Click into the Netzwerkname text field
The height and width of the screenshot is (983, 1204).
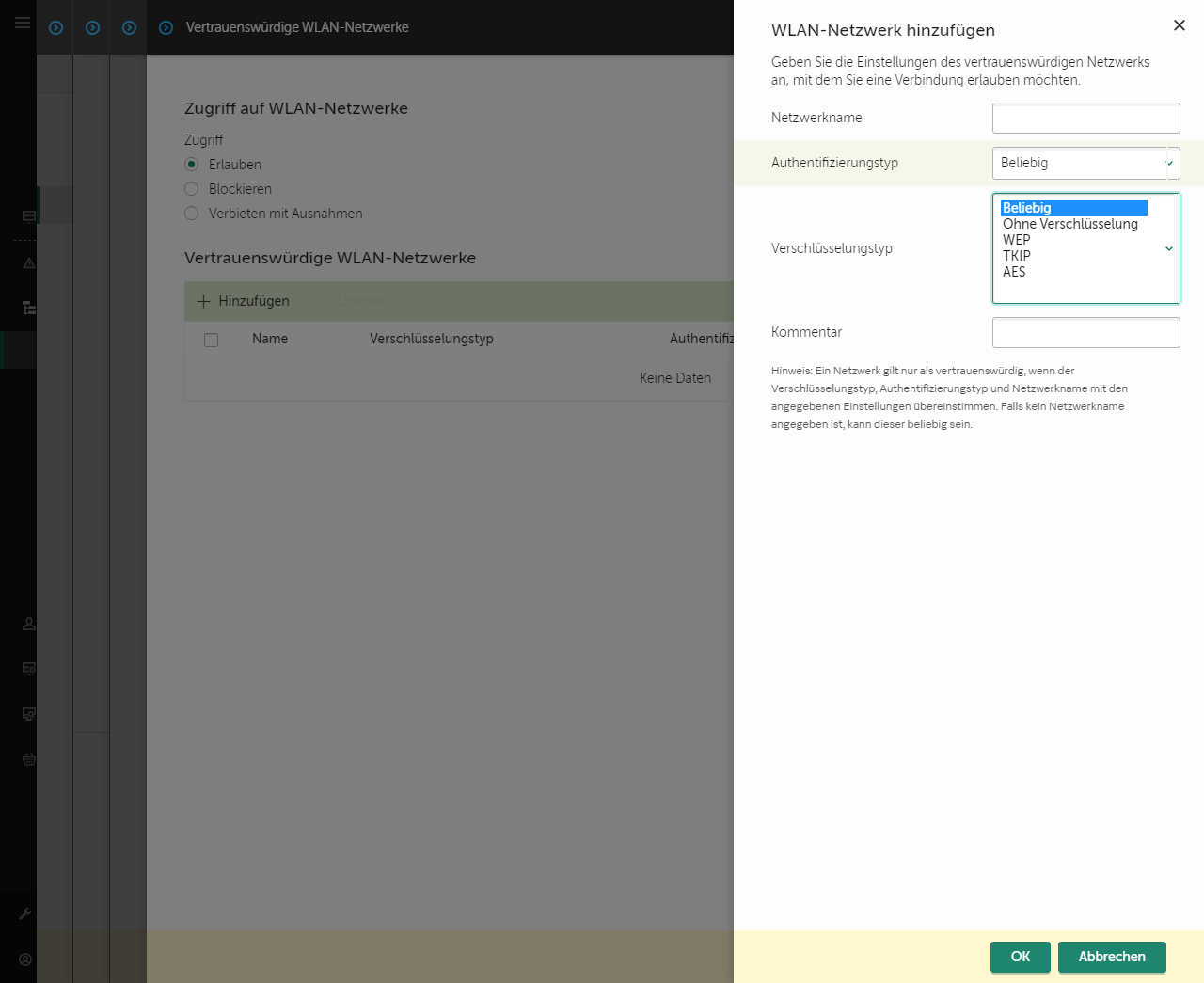[x=1085, y=119]
